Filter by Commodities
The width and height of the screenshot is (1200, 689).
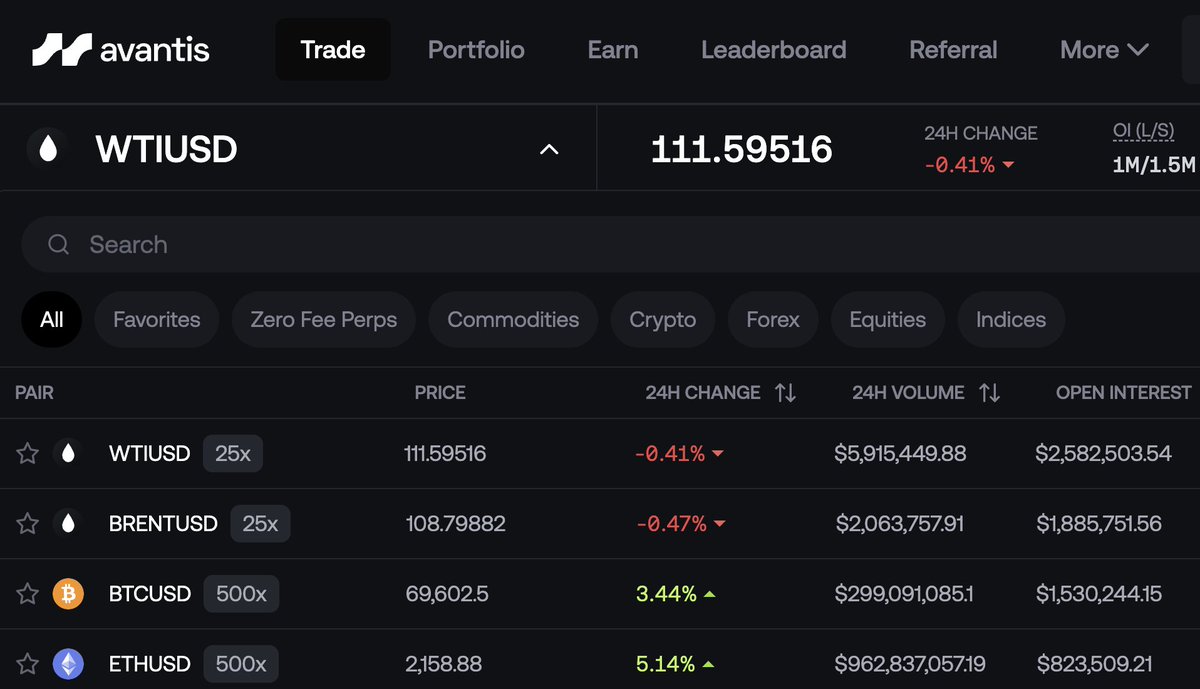[513, 320]
